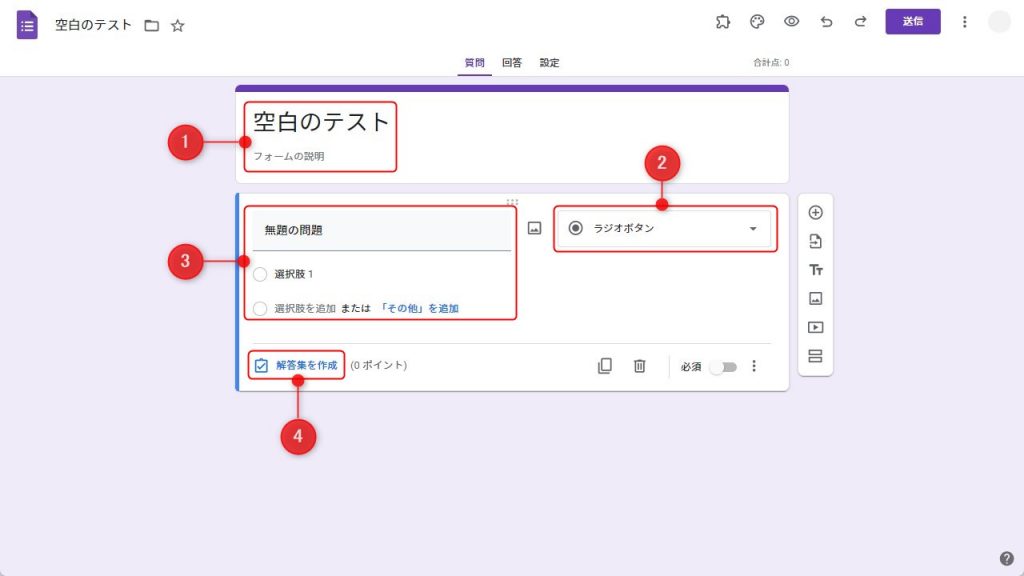Open the add-ons puzzle icon
The height and width of the screenshot is (576, 1024).
point(722,22)
